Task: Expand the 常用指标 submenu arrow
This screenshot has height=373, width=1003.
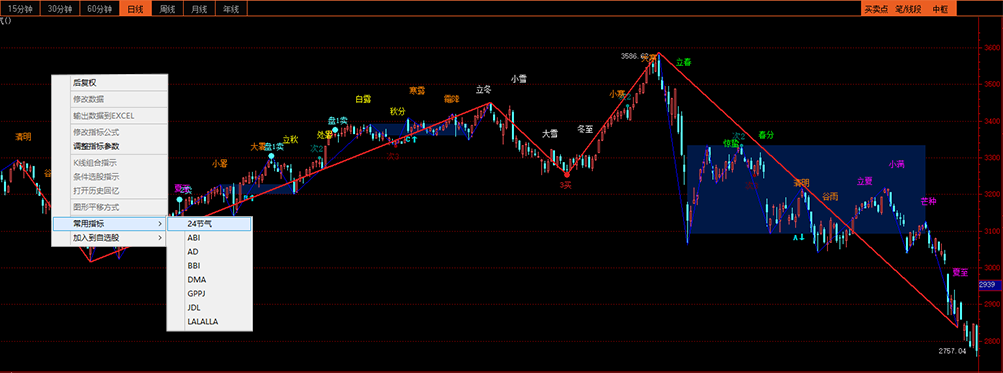Action: [159, 224]
